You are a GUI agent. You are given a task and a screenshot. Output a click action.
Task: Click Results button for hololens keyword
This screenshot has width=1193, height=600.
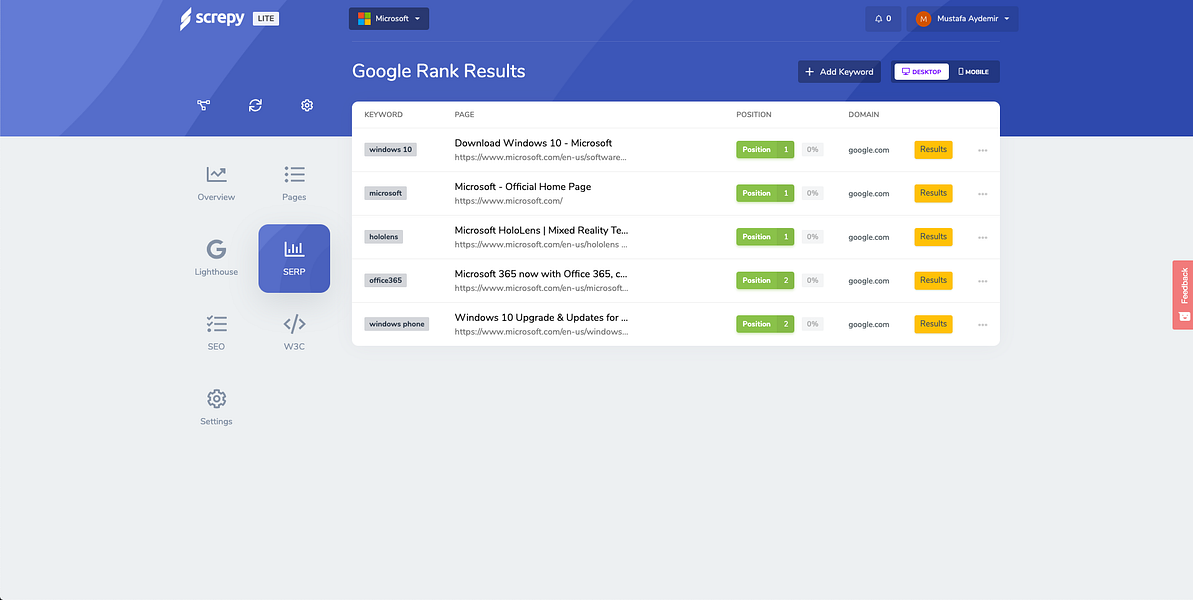[934, 237]
